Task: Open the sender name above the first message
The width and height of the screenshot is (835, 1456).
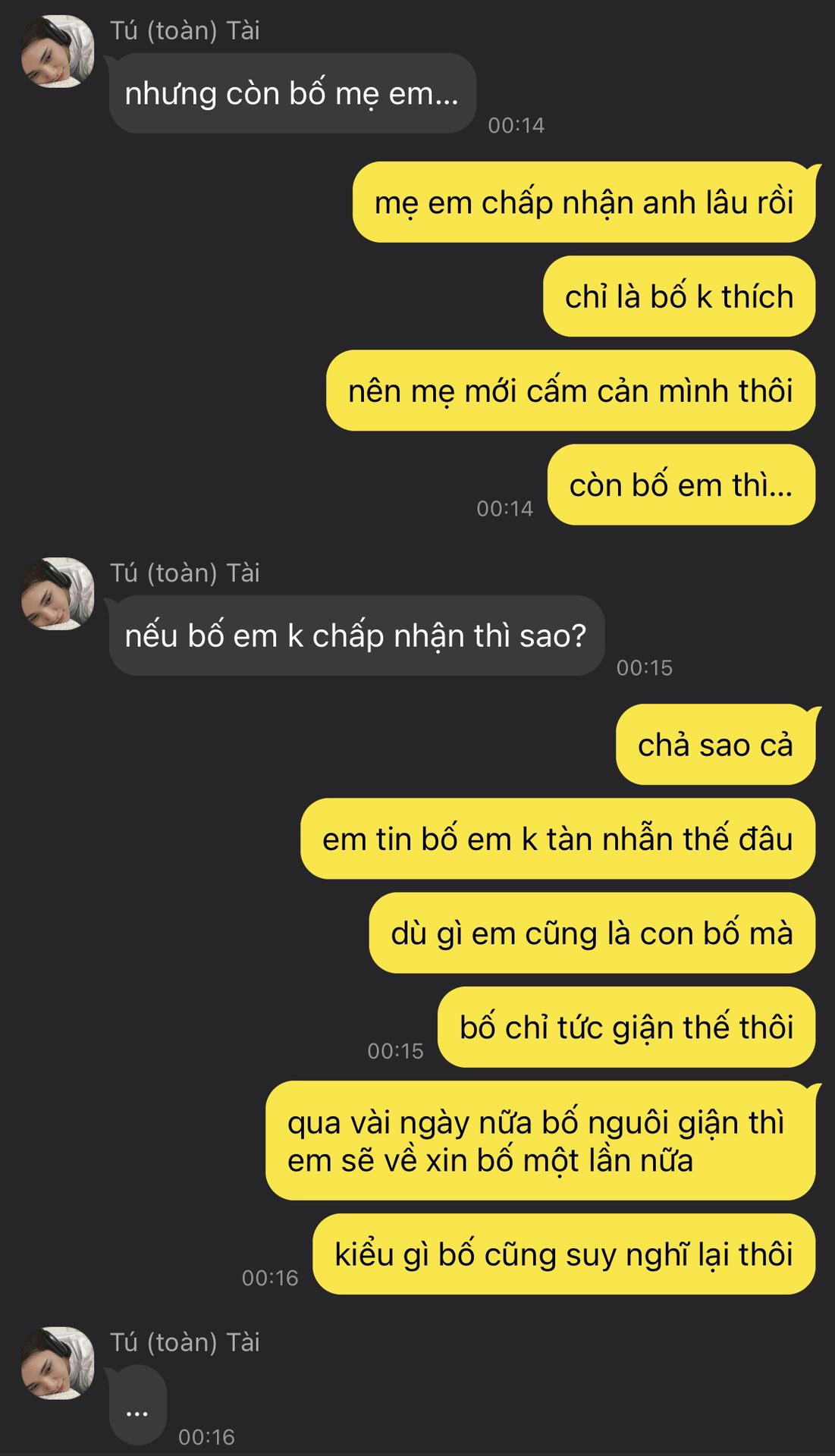Action: (185, 30)
